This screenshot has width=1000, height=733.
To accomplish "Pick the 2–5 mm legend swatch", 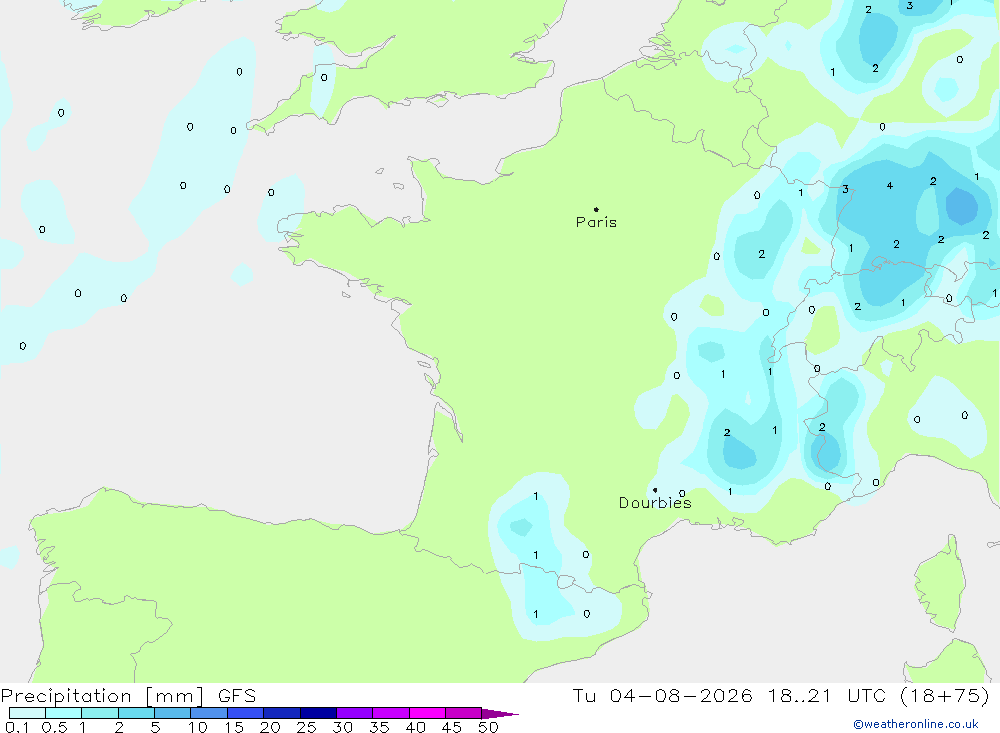I will (136, 713).
